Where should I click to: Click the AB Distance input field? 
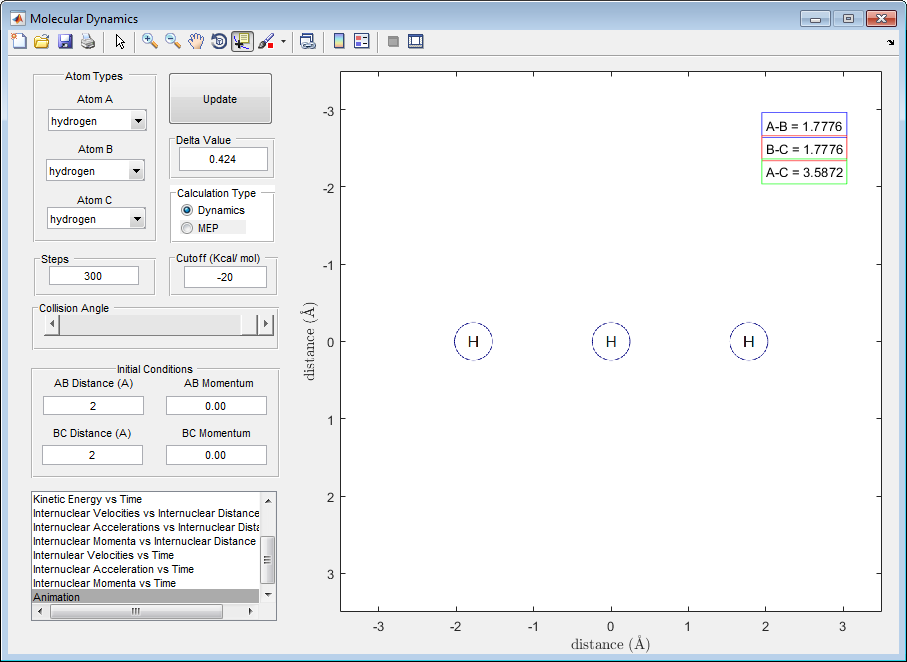point(93,406)
